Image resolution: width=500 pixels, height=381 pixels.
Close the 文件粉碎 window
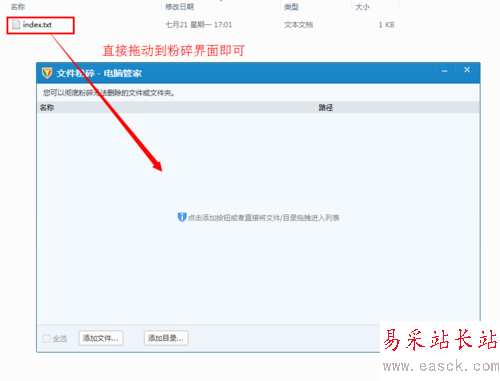click(x=467, y=70)
